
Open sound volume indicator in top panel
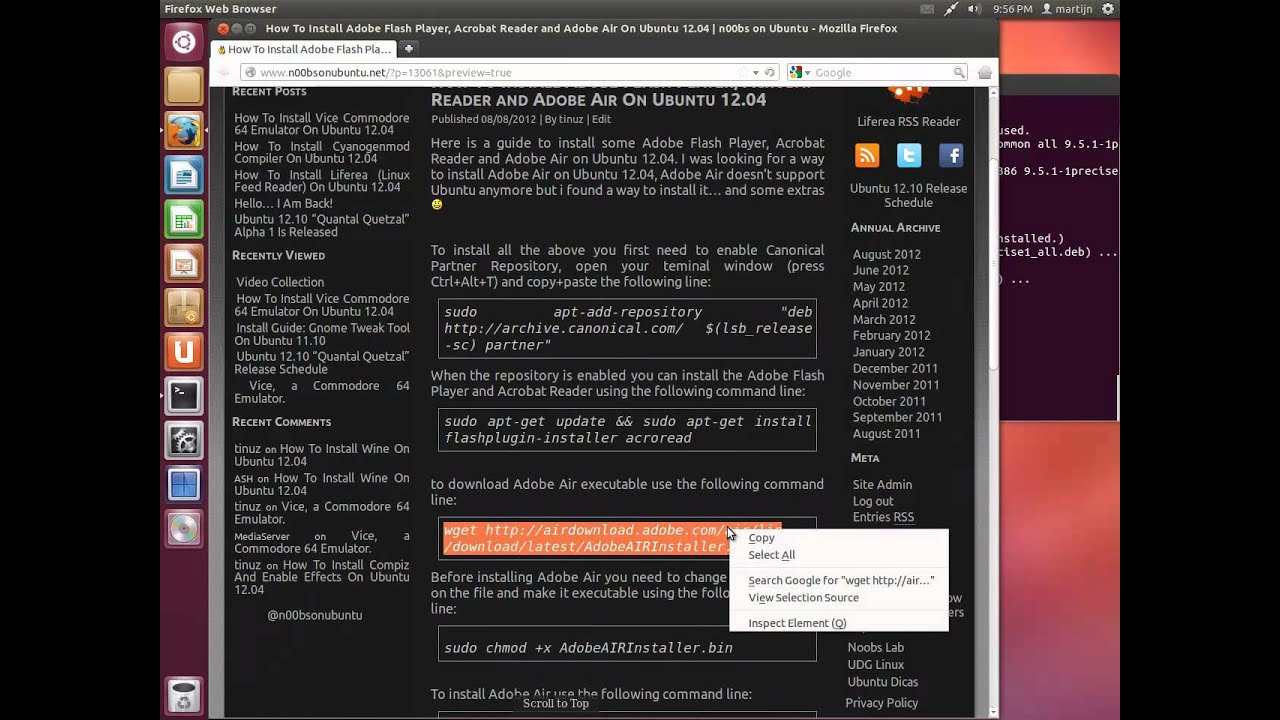[975, 8]
